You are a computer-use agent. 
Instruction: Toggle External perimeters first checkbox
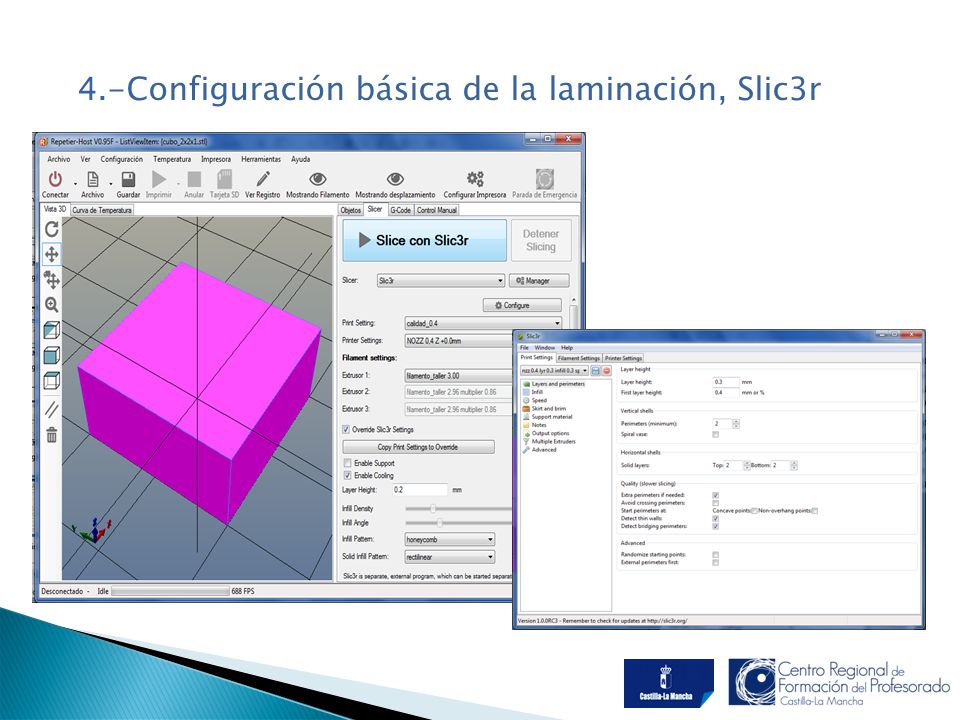[x=715, y=562]
